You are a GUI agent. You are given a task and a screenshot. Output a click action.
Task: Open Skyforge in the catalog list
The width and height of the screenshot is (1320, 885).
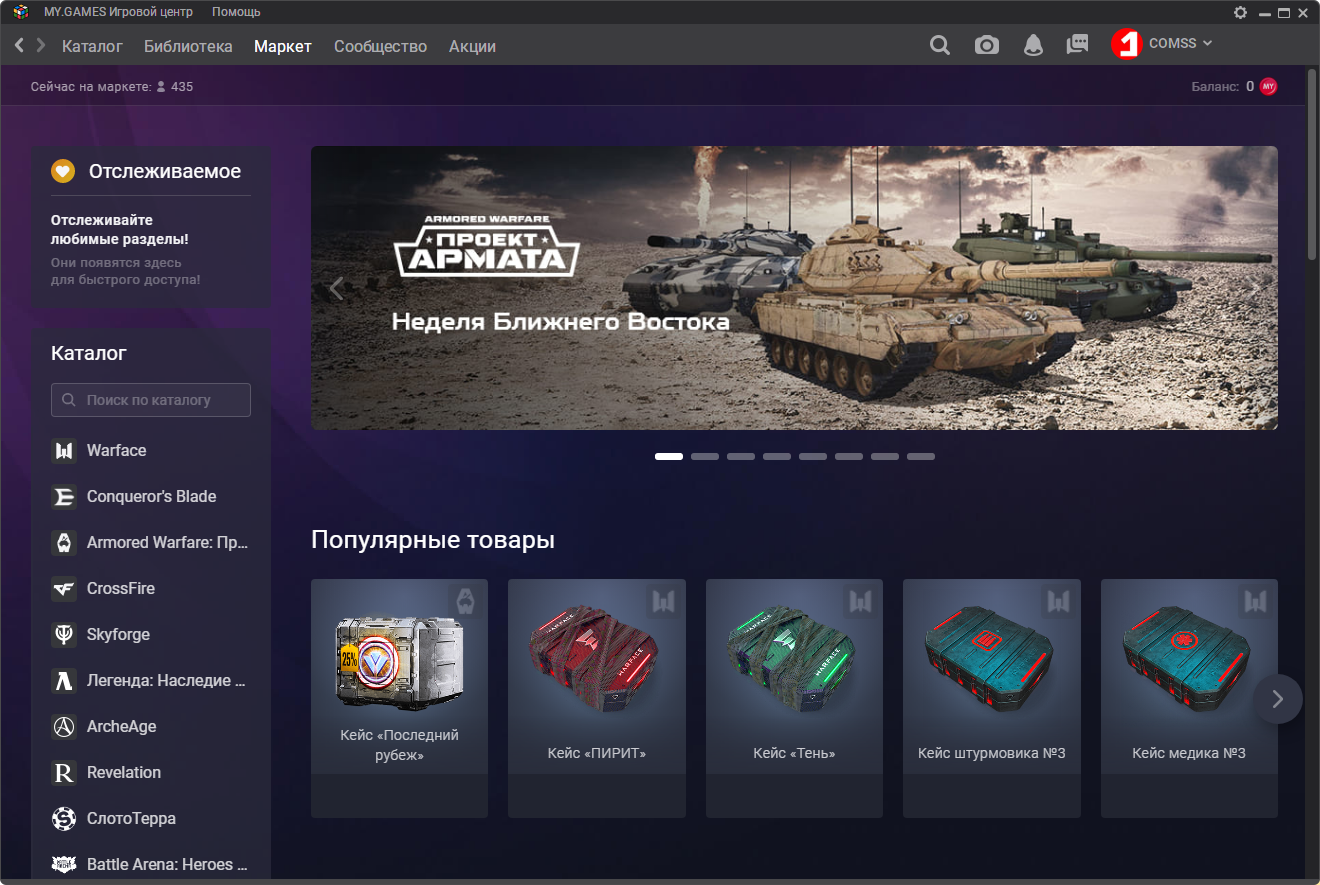click(x=151, y=635)
